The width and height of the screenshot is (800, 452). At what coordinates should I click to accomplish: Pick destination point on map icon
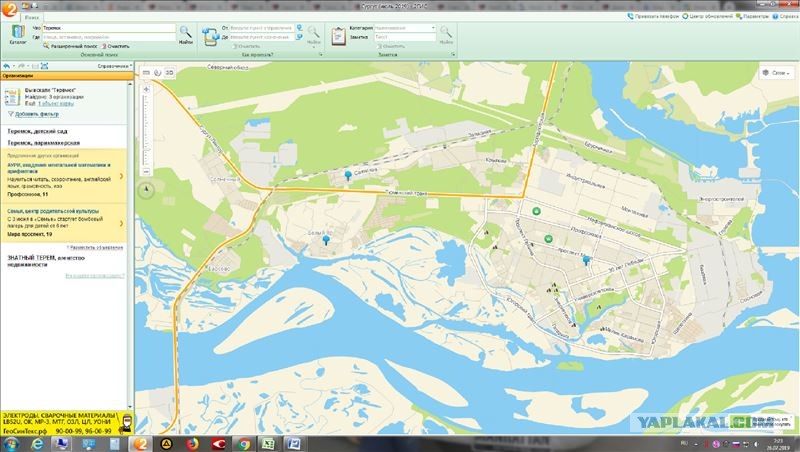point(299,37)
